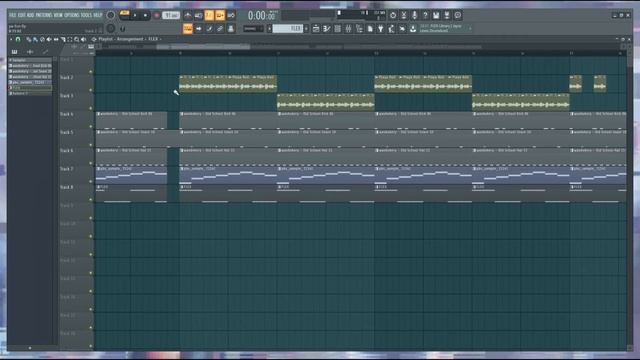Viewport: 640px width, 360px height.
Task: Select the playlist select tool
Action: point(69,40)
